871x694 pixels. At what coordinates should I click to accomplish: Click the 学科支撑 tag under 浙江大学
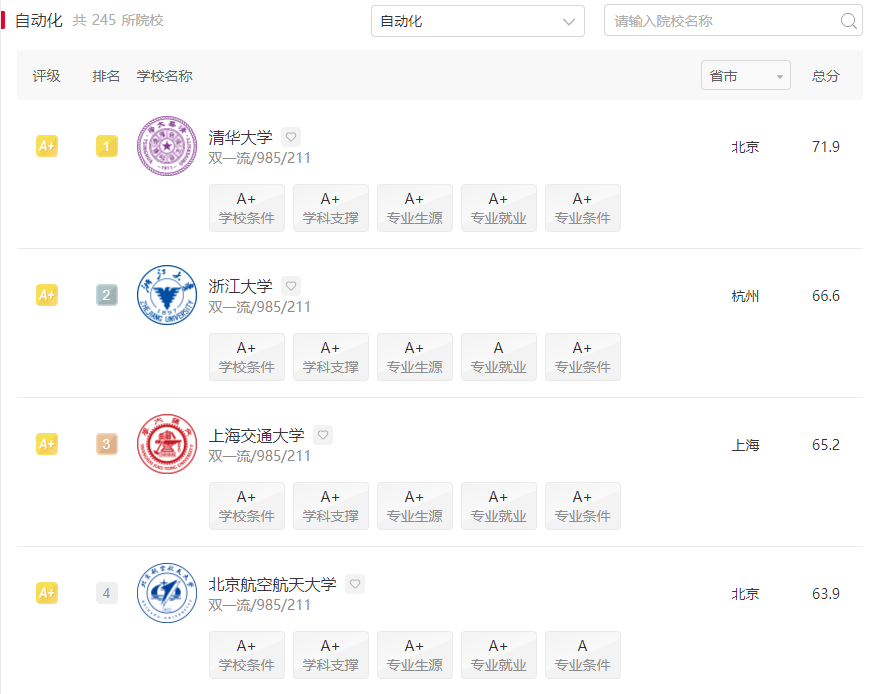(x=330, y=357)
